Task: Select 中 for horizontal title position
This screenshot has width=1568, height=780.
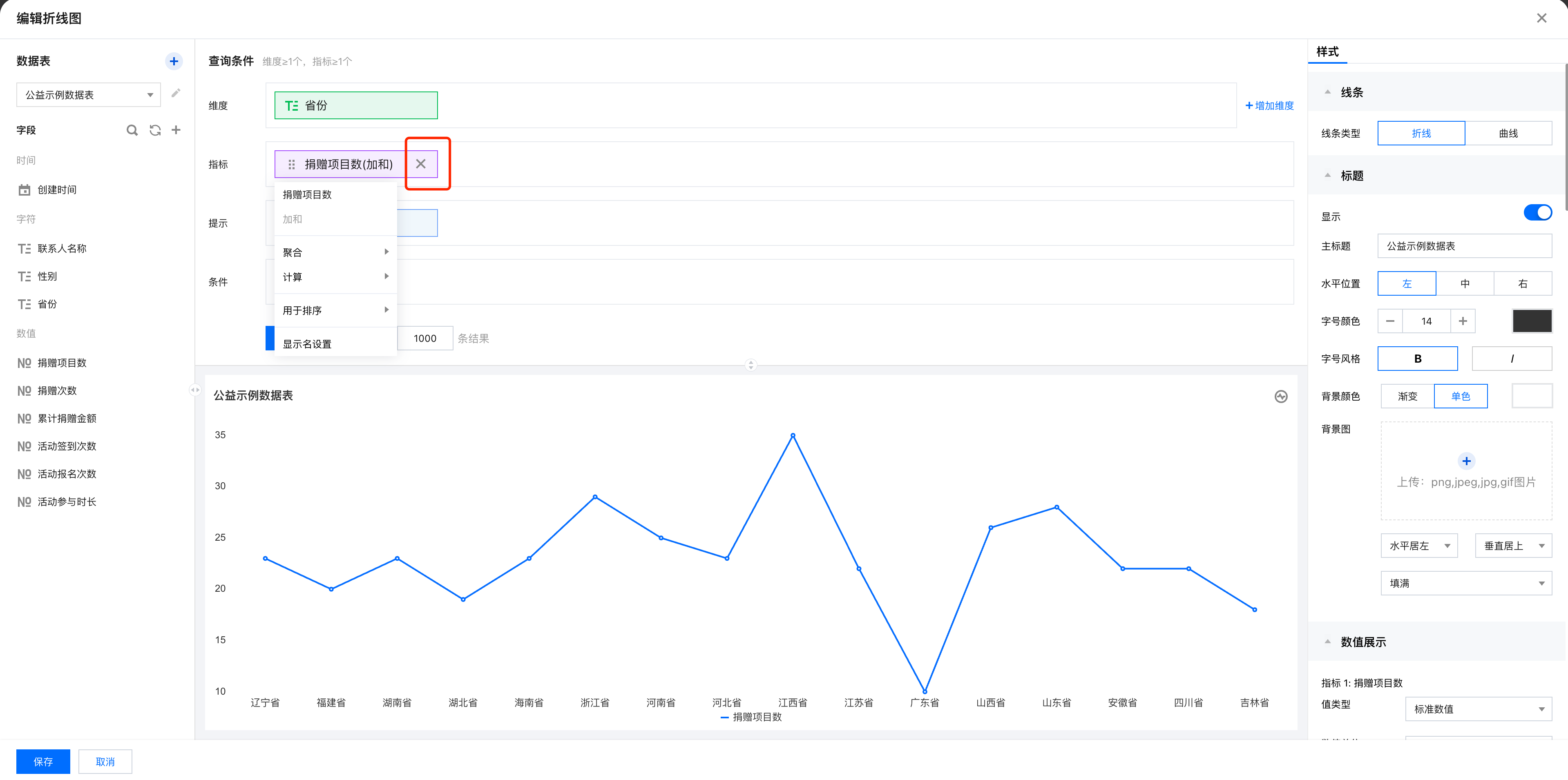Action: point(1465,283)
